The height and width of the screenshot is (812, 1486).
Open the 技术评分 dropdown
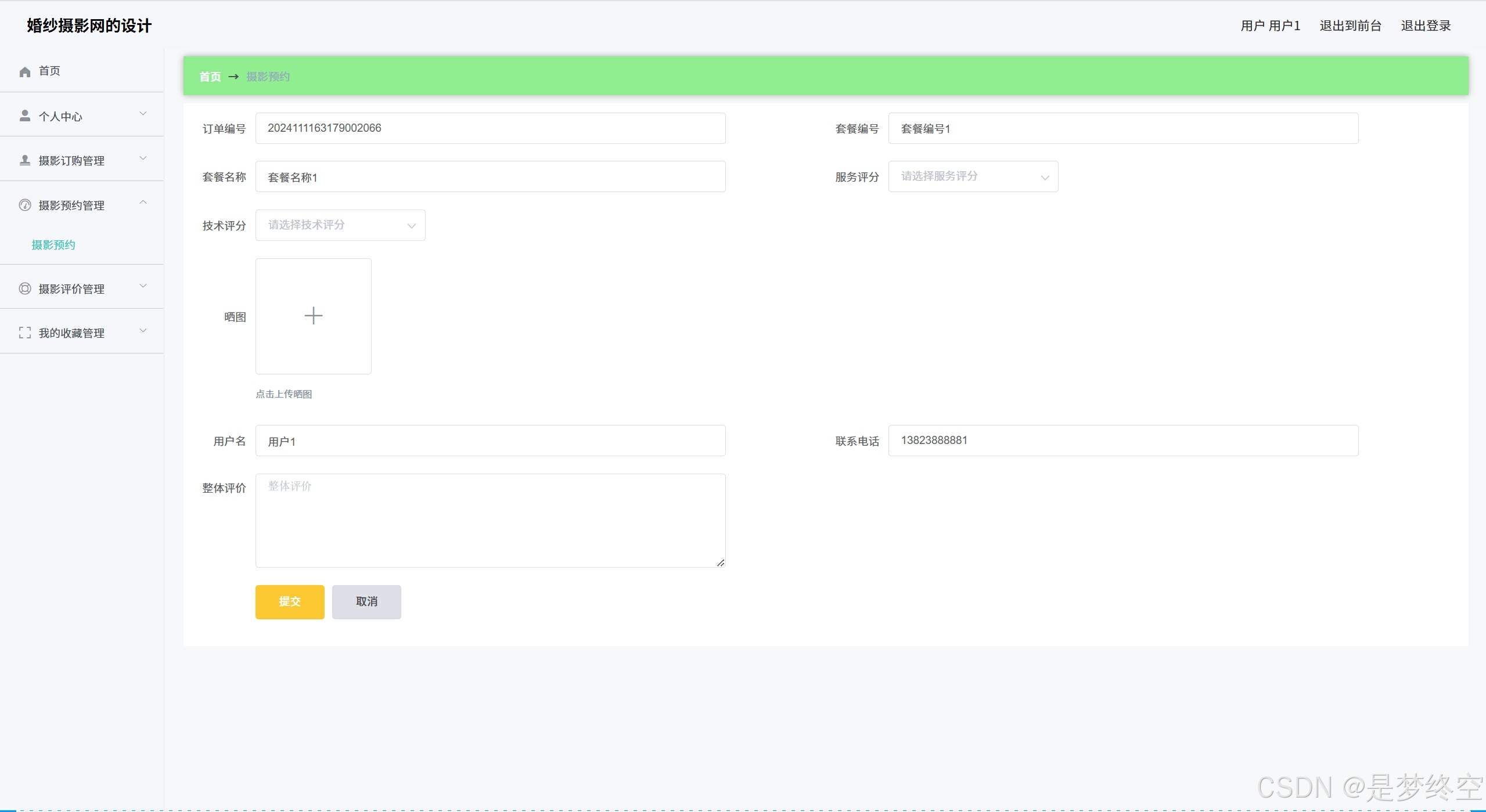point(340,225)
